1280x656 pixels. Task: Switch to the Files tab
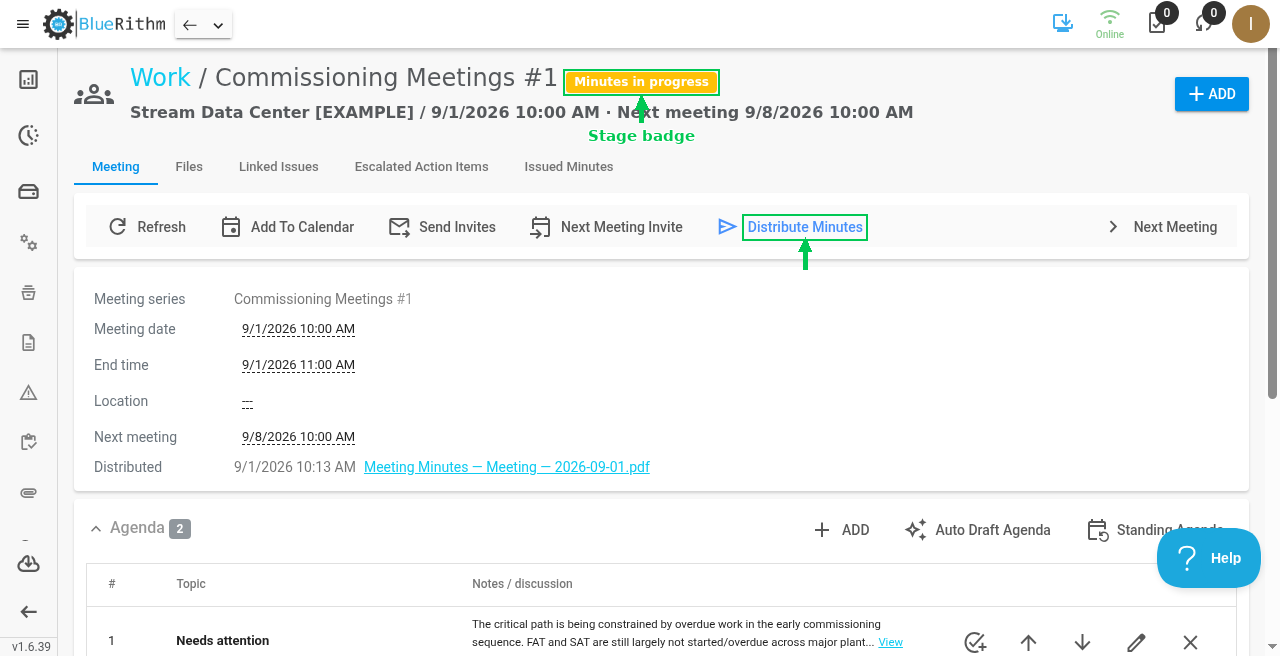tap(189, 166)
